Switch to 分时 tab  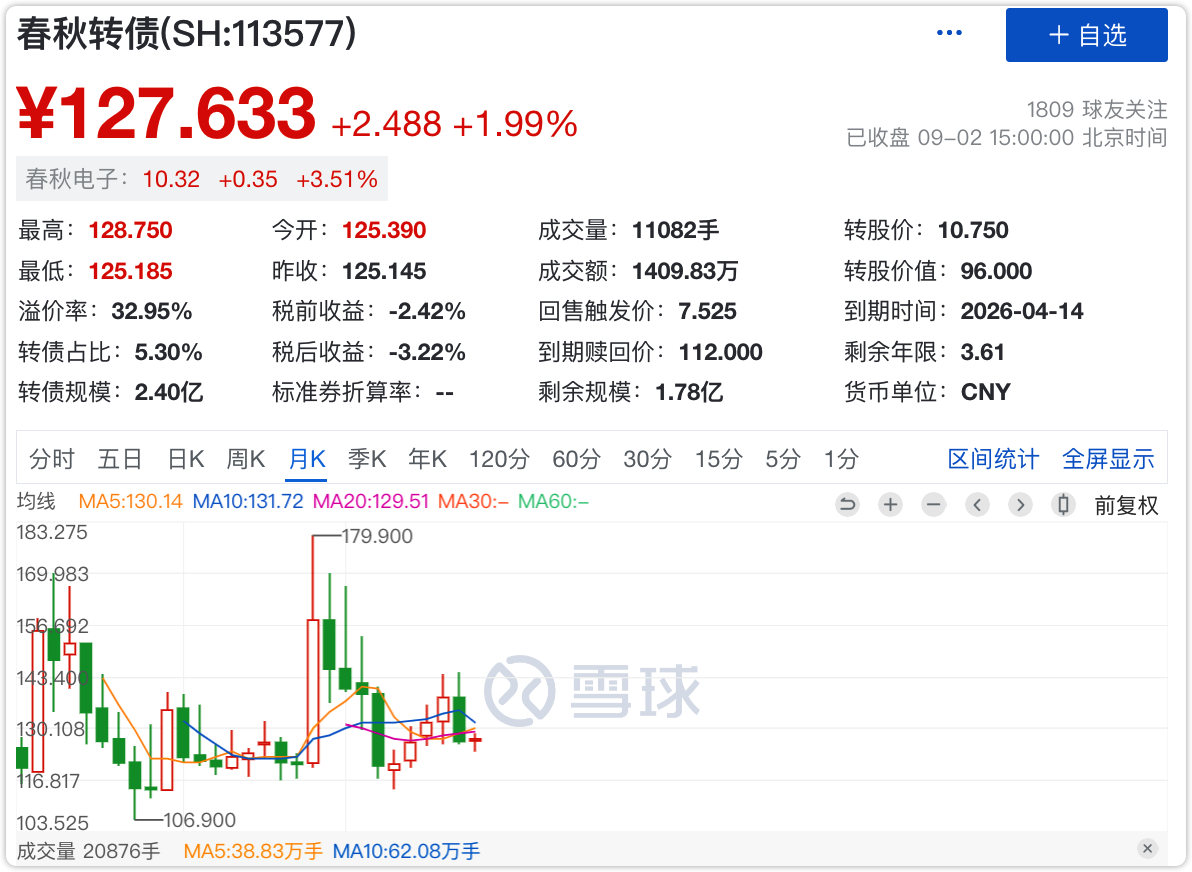pos(52,458)
